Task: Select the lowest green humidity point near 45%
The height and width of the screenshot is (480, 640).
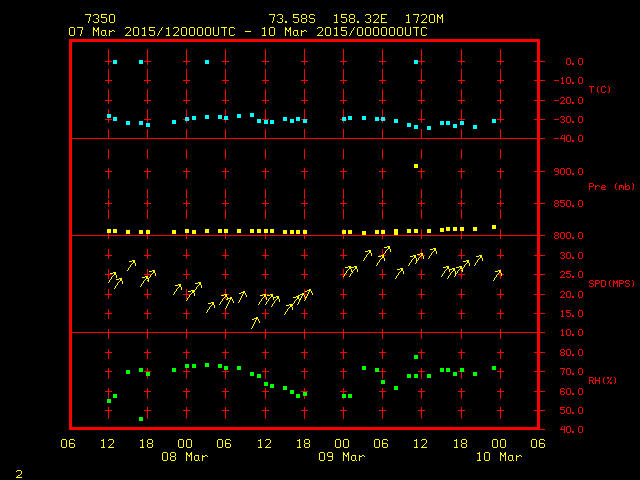Action: click(x=141, y=419)
